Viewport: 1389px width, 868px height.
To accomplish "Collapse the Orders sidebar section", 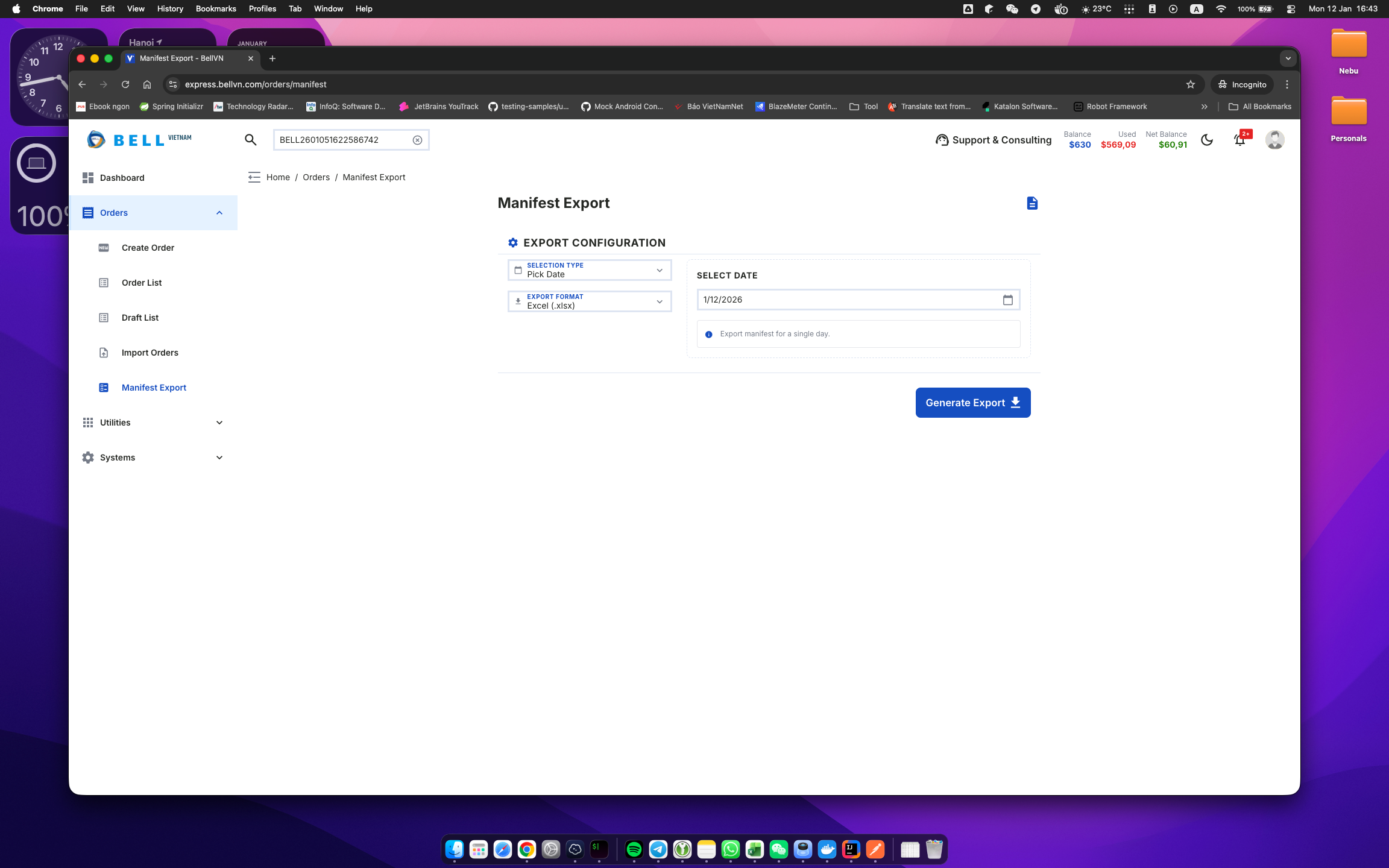I will 219,213.
